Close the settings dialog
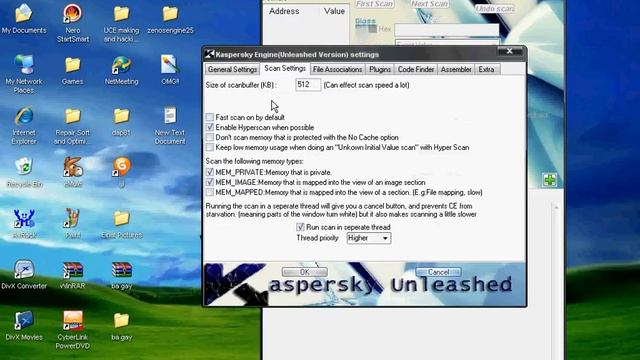640x360 pixels. (509, 51)
